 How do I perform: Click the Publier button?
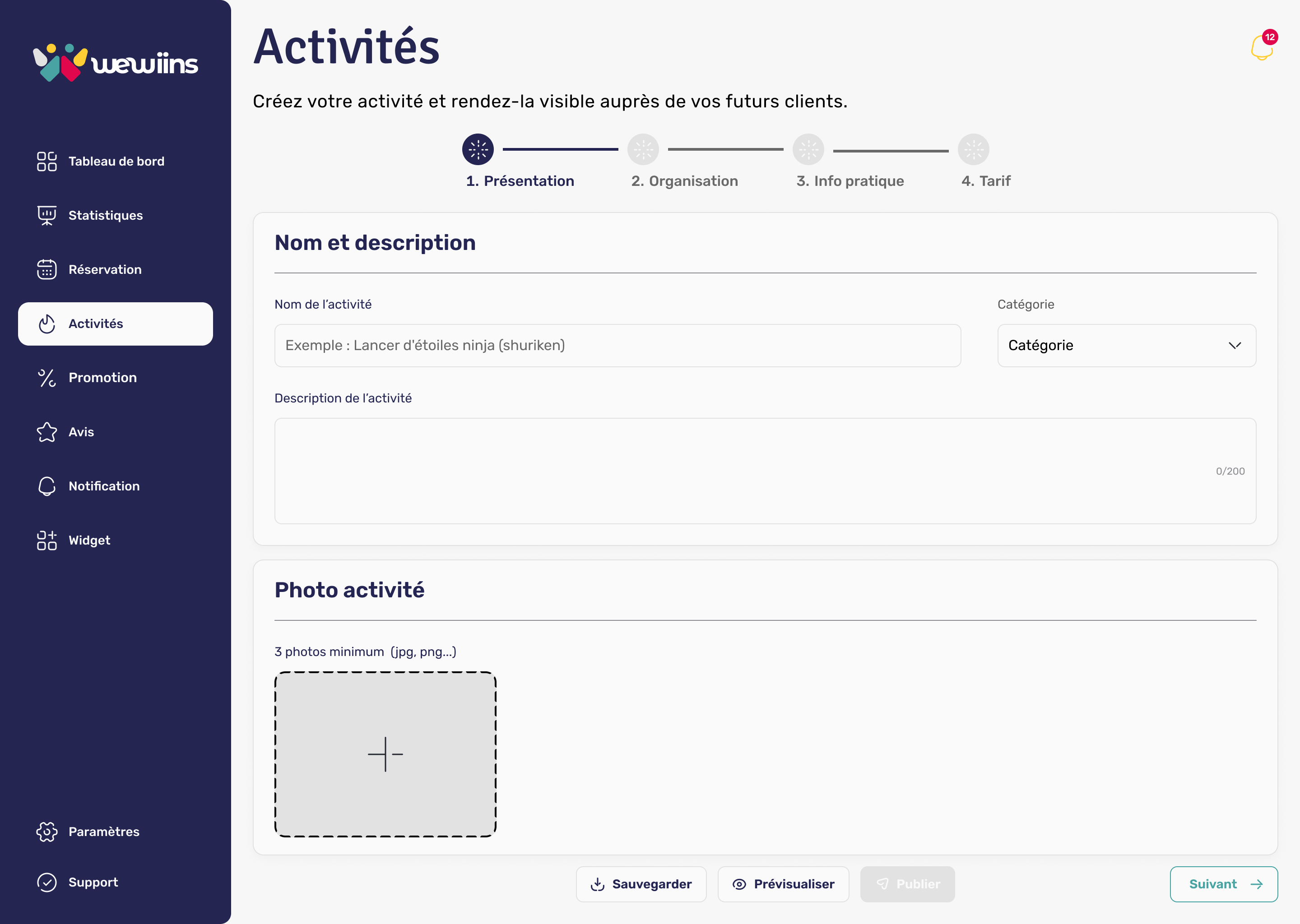(907, 884)
